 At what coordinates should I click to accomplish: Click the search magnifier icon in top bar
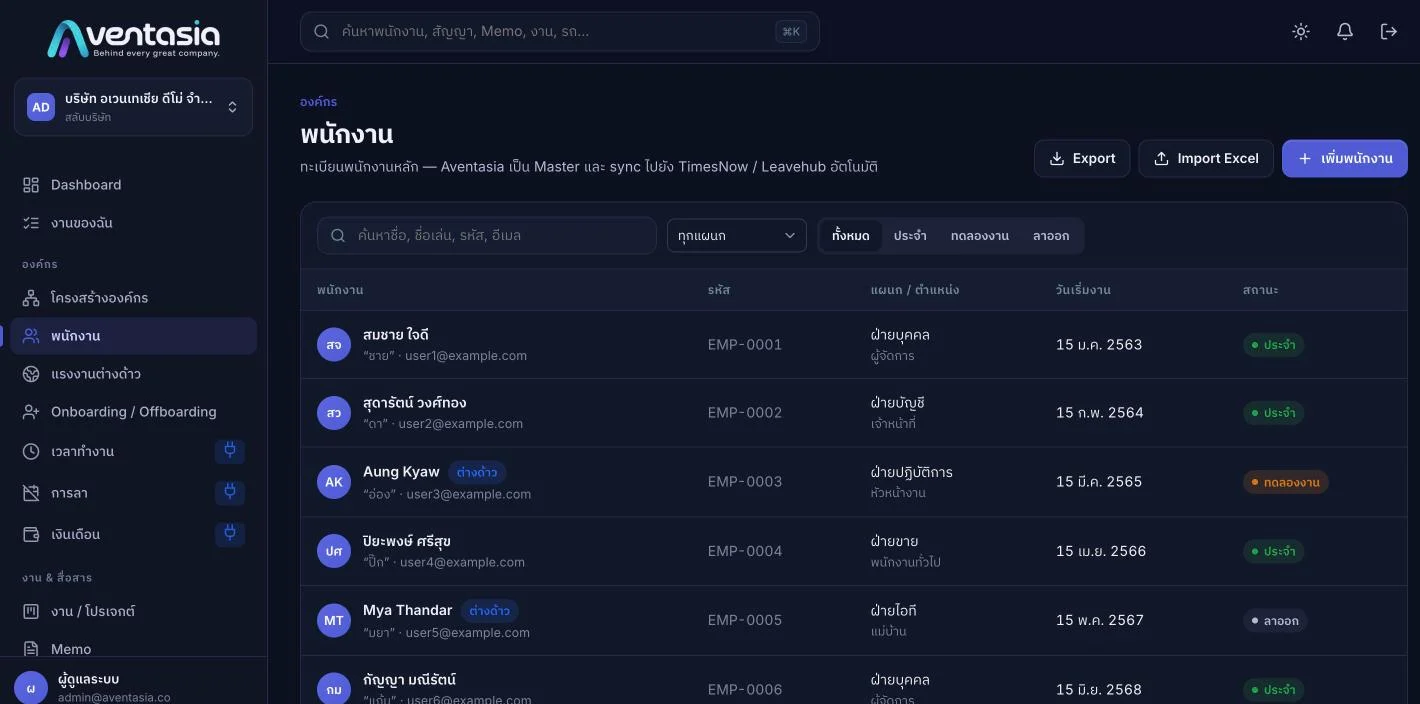tap(322, 32)
